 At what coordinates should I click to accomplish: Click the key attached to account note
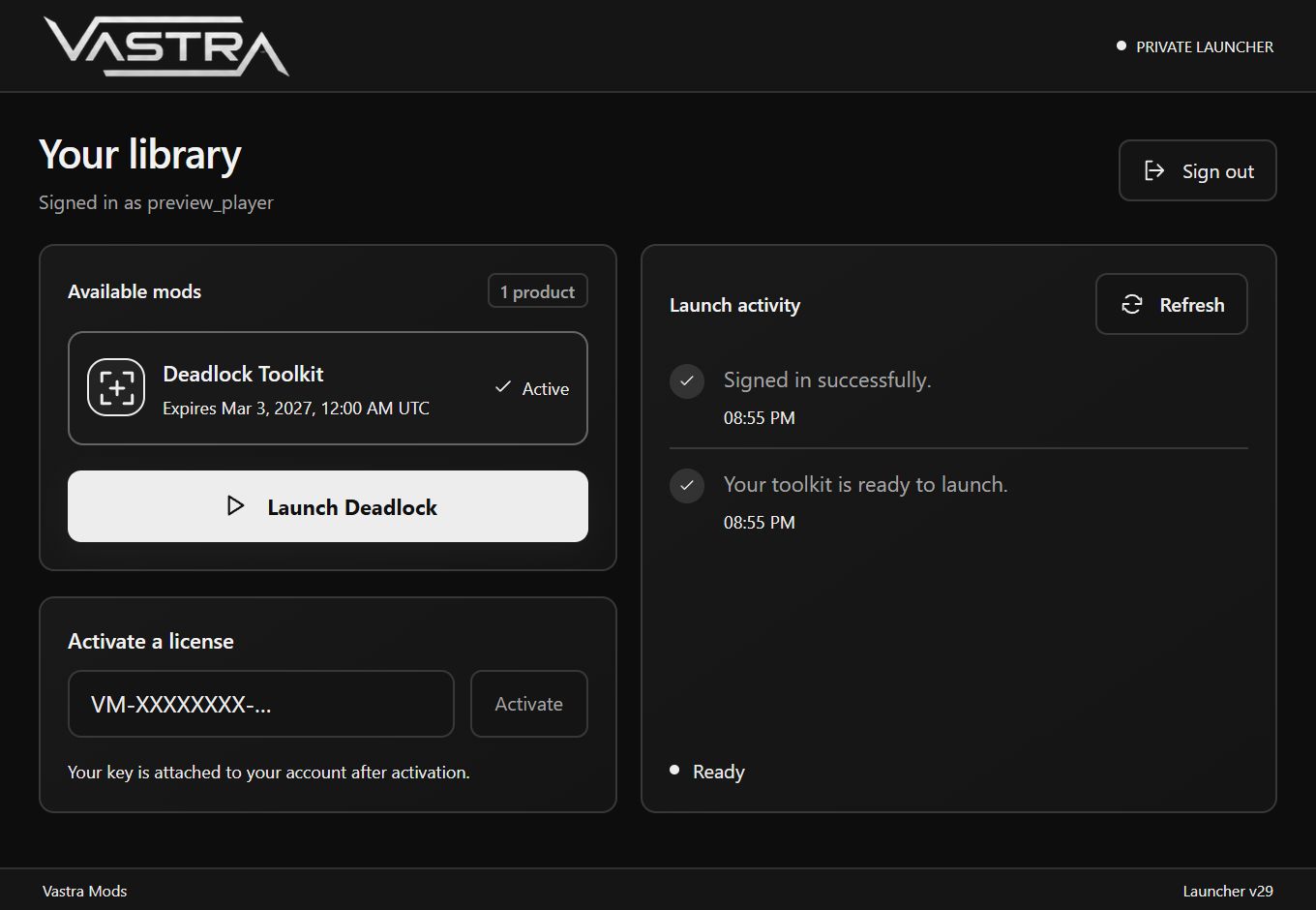(x=269, y=773)
